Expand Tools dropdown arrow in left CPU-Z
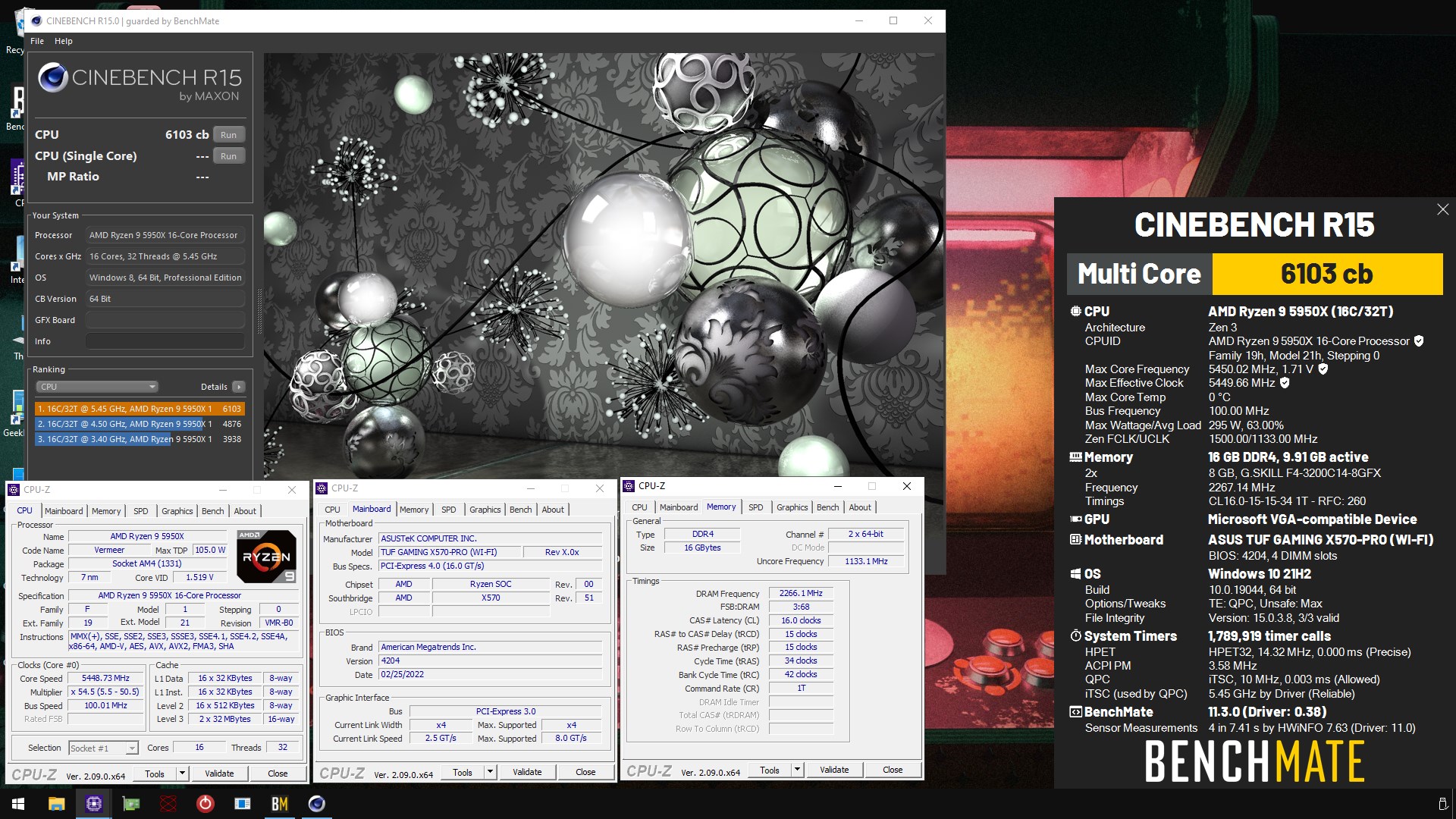 [x=182, y=773]
